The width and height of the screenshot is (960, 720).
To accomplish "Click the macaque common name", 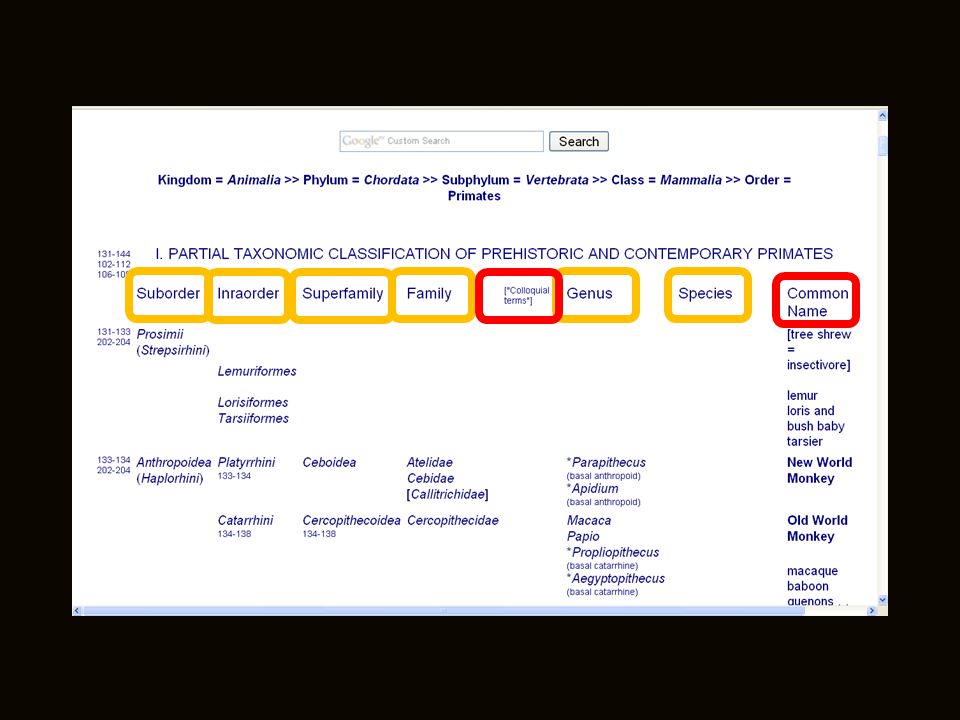I will coord(812,571).
